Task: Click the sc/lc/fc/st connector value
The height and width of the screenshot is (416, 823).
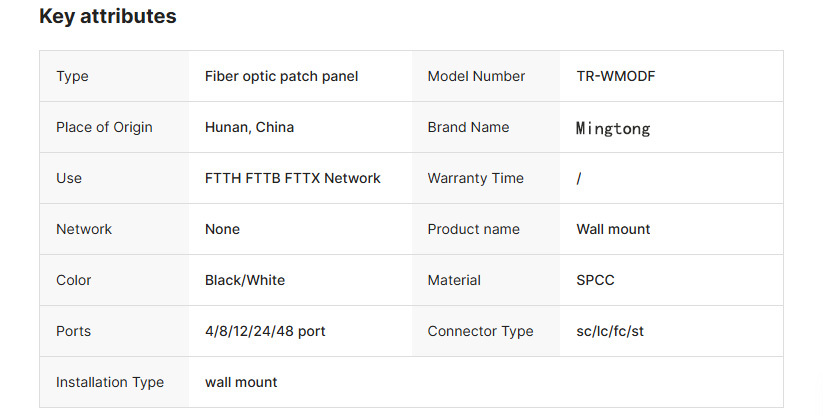Action: (x=610, y=331)
